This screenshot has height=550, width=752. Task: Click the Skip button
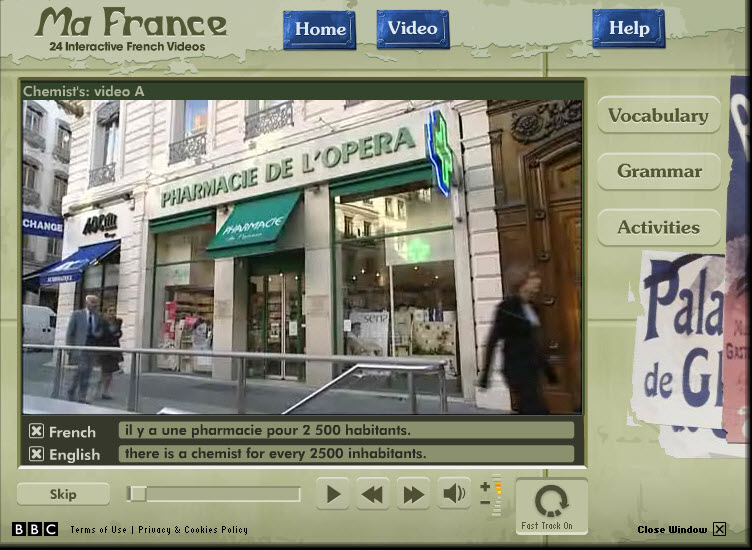tap(63, 494)
